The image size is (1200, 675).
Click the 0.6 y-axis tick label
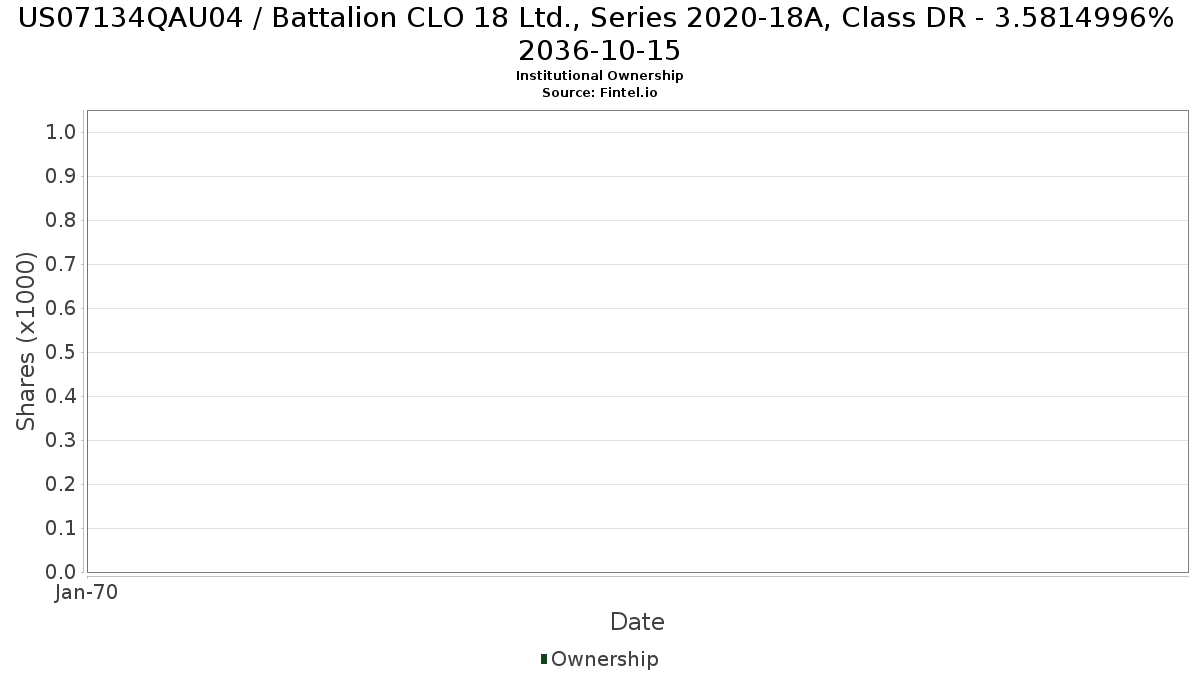(x=61, y=309)
